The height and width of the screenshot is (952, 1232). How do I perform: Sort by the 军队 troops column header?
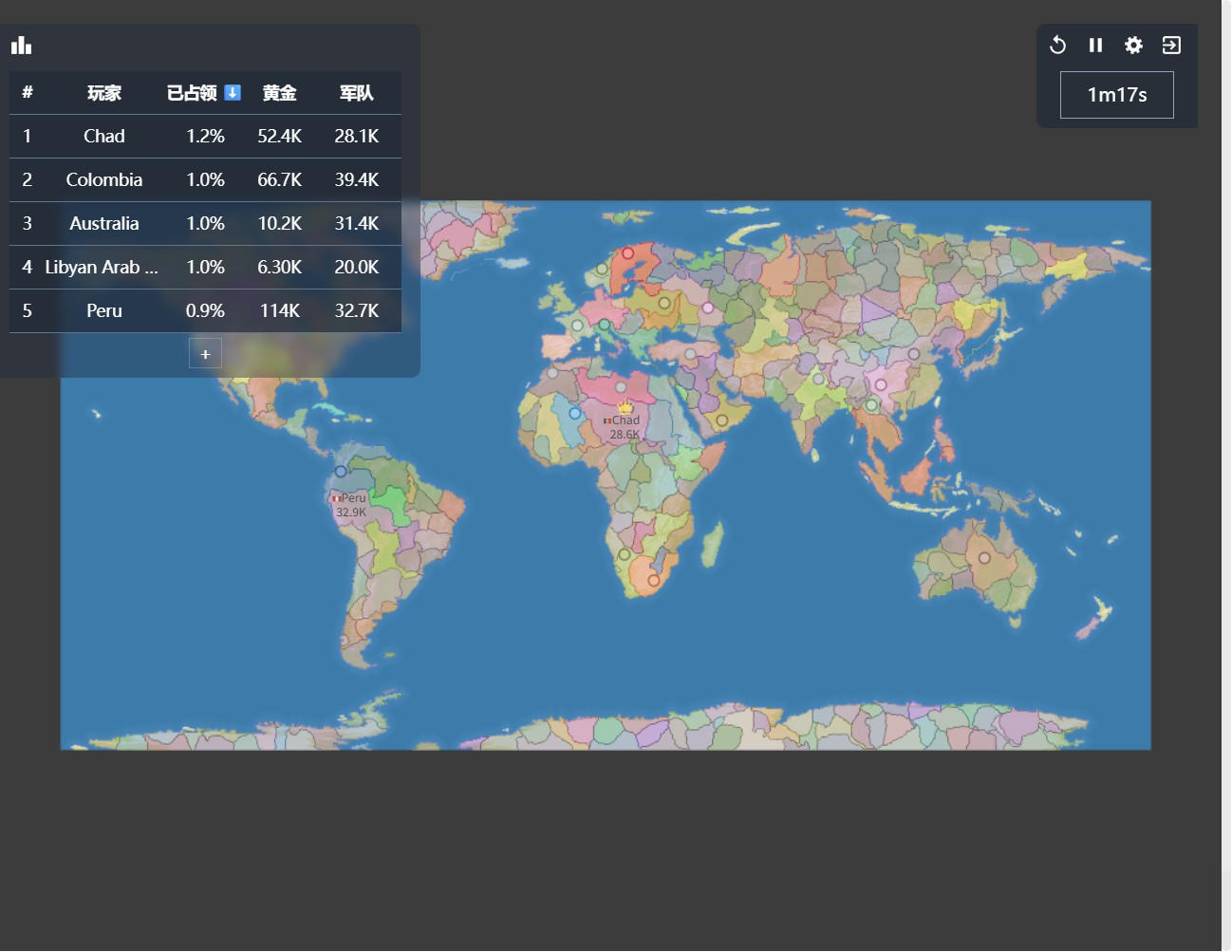tap(356, 92)
